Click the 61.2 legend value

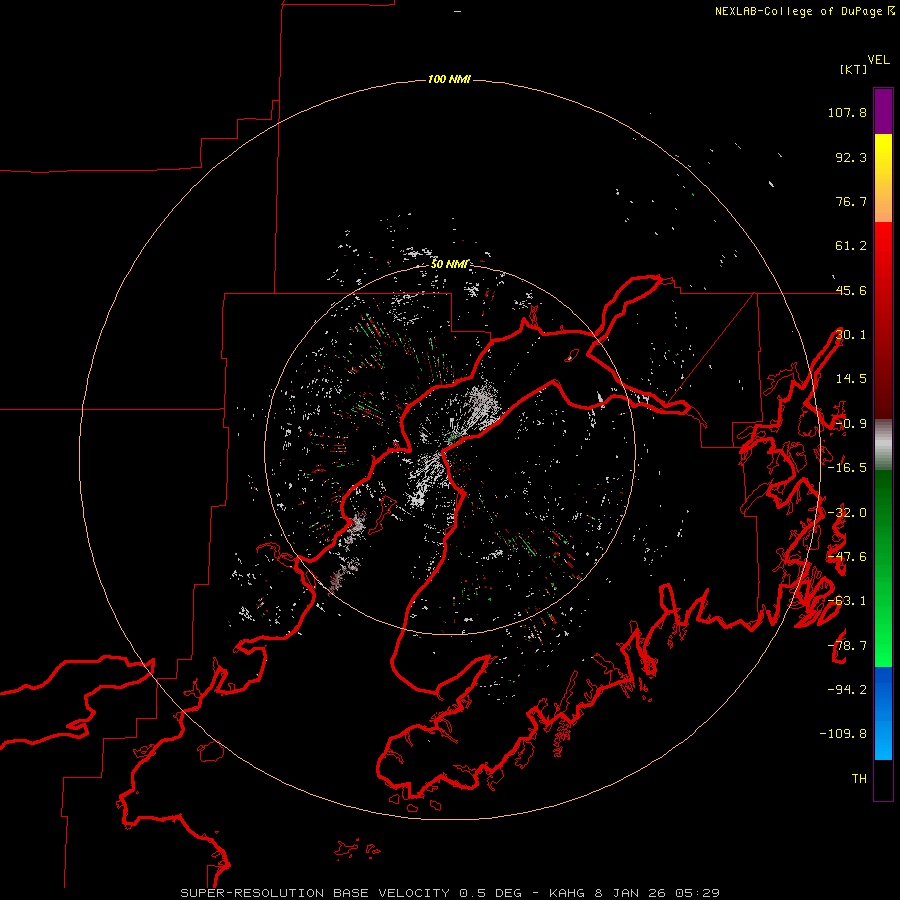click(x=851, y=246)
